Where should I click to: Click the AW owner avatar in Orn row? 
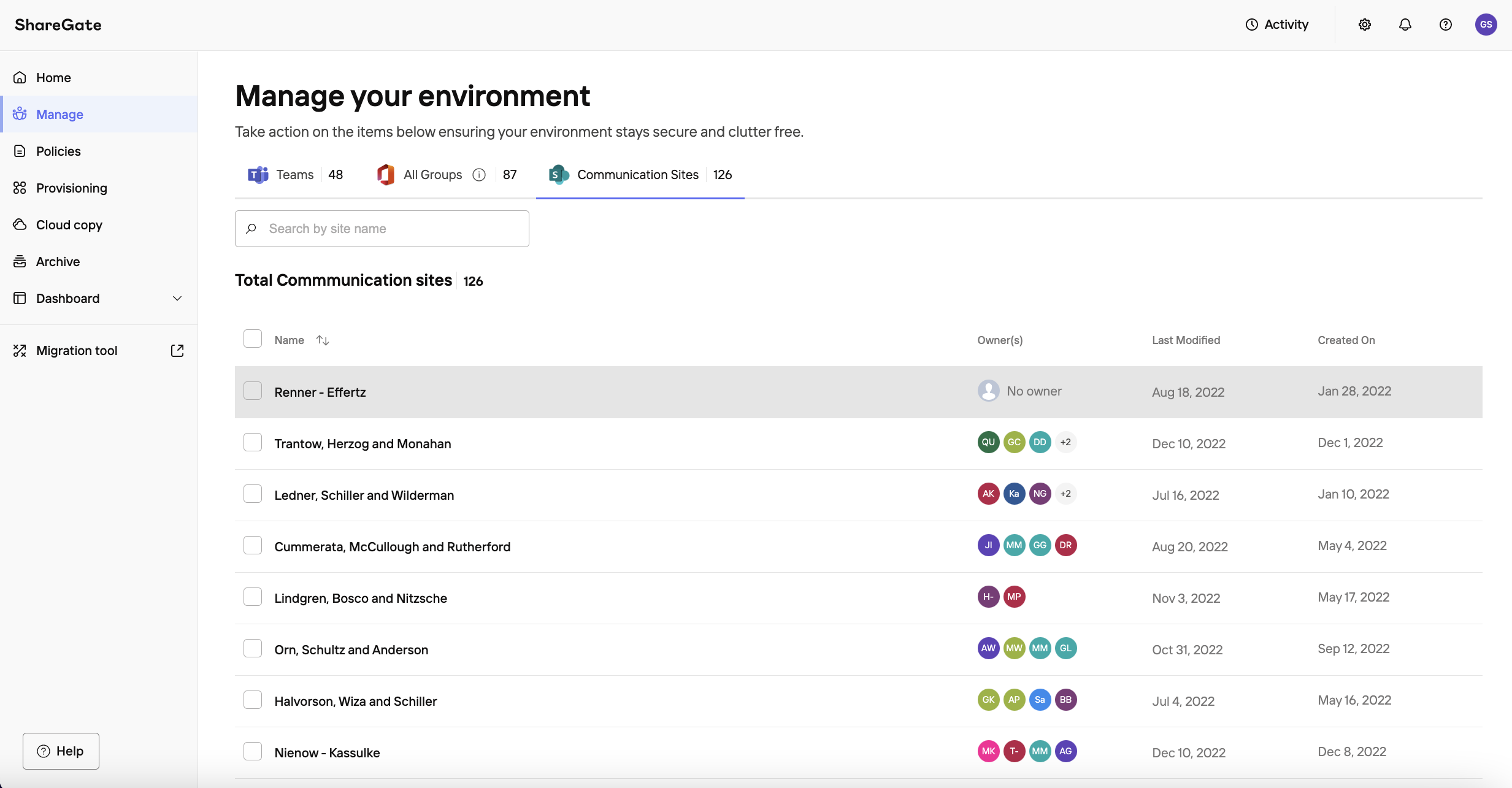(988, 648)
